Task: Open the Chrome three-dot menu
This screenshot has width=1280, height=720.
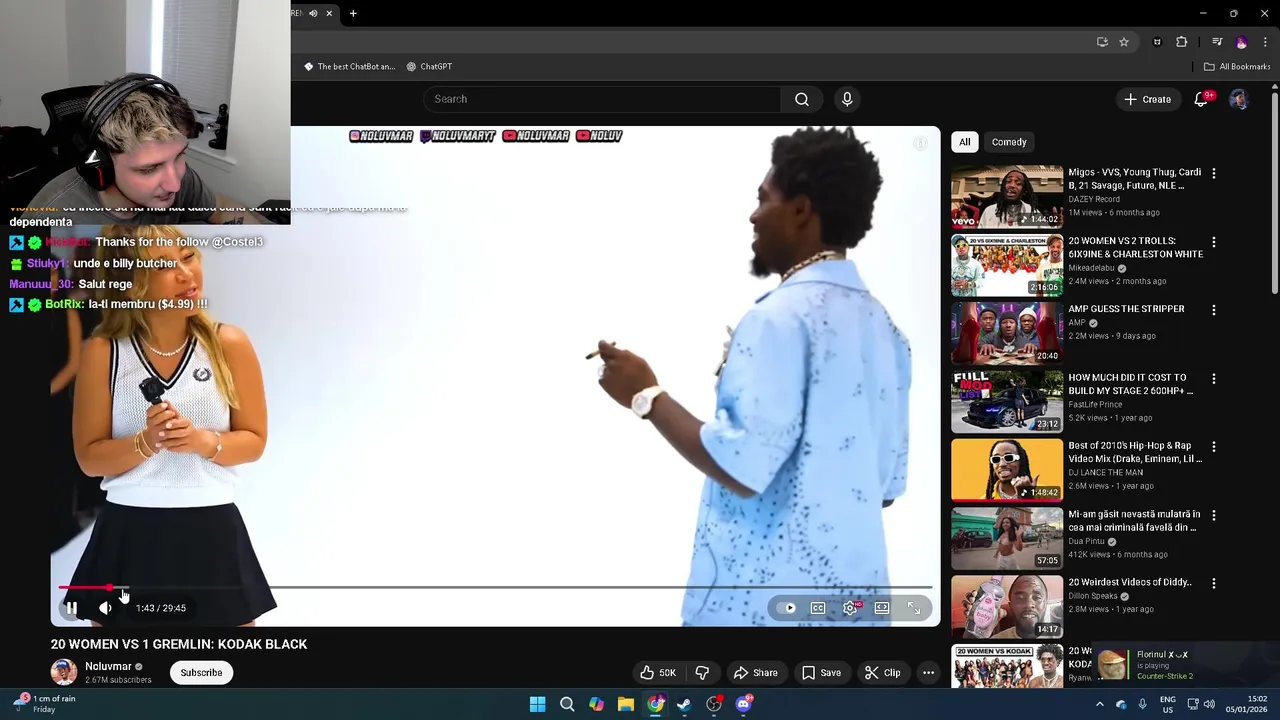Action: tap(1265, 42)
